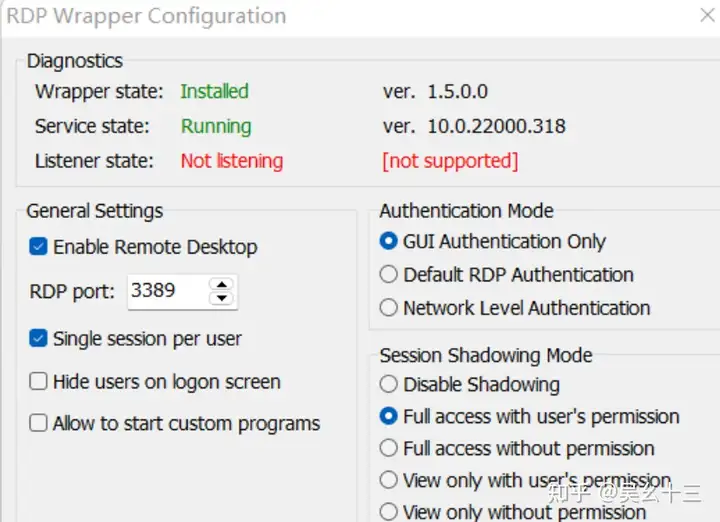The height and width of the screenshot is (522, 720).
Task: Close the RDP Wrapper Configuration window
Action: point(708,15)
